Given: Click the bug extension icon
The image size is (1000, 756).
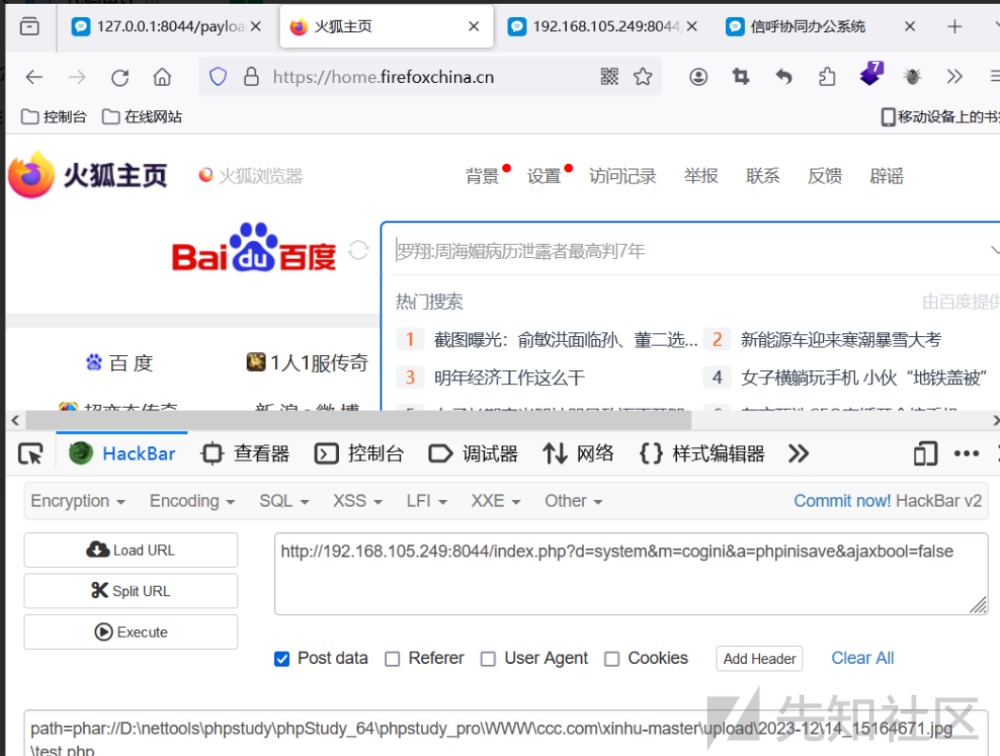Looking at the screenshot, I should [912, 77].
